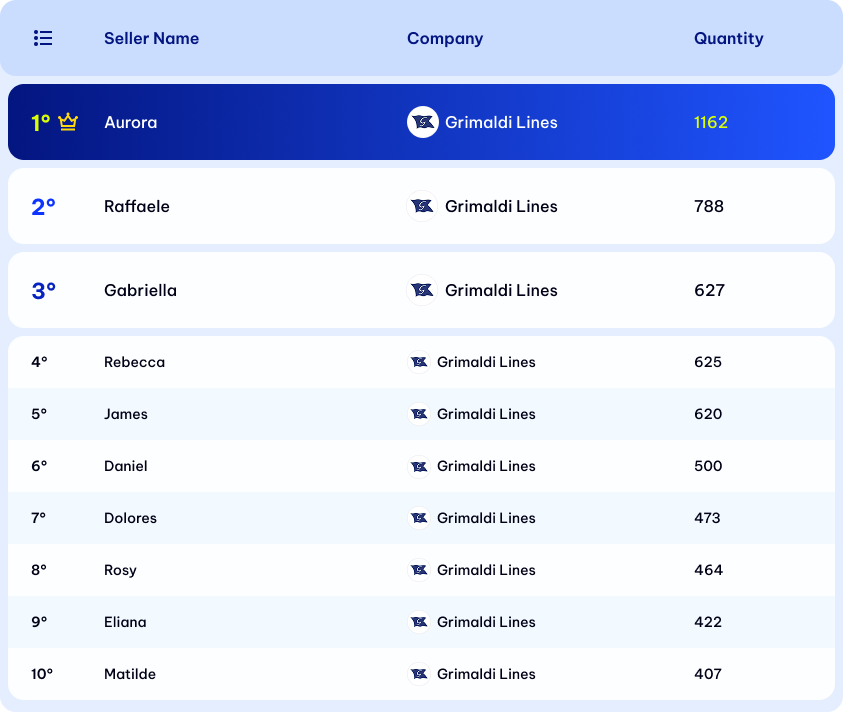The width and height of the screenshot is (843, 712).
Task: Click Rosy's company name Grimaldi Lines
Action: (x=486, y=570)
